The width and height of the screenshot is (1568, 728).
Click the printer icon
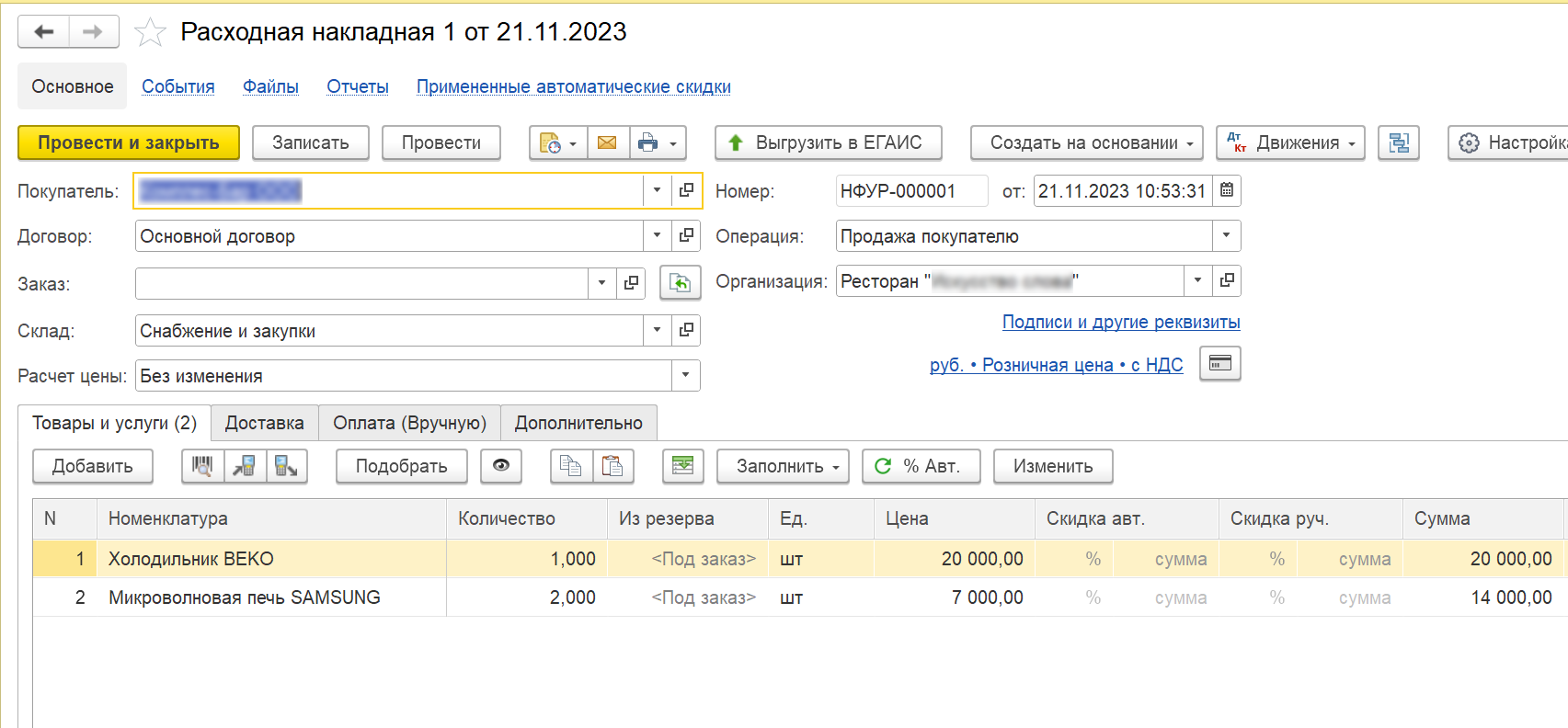click(x=647, y=142)
